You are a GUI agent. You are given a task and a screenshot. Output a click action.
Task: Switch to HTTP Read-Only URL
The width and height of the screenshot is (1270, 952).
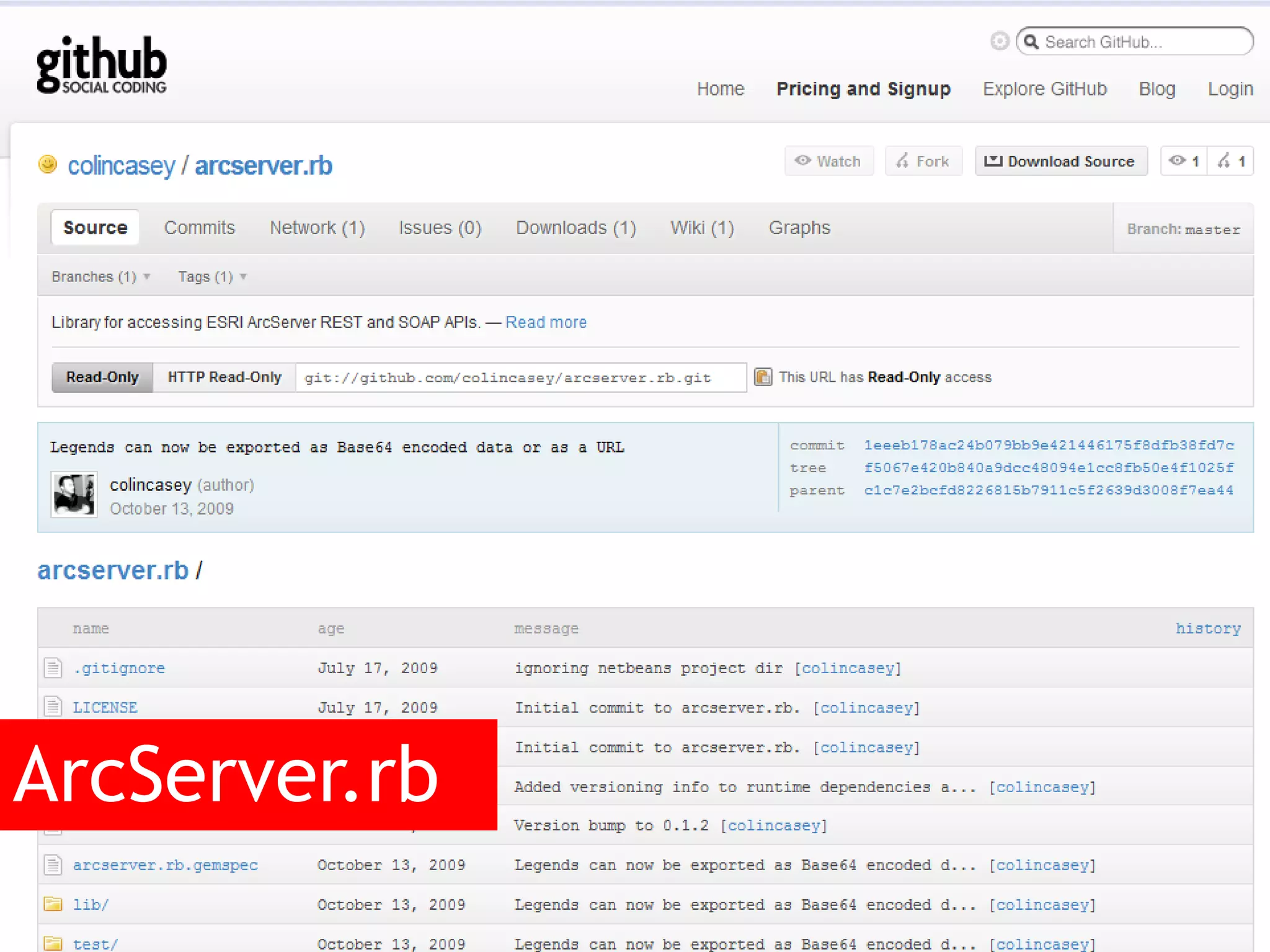tap(224, 377)
